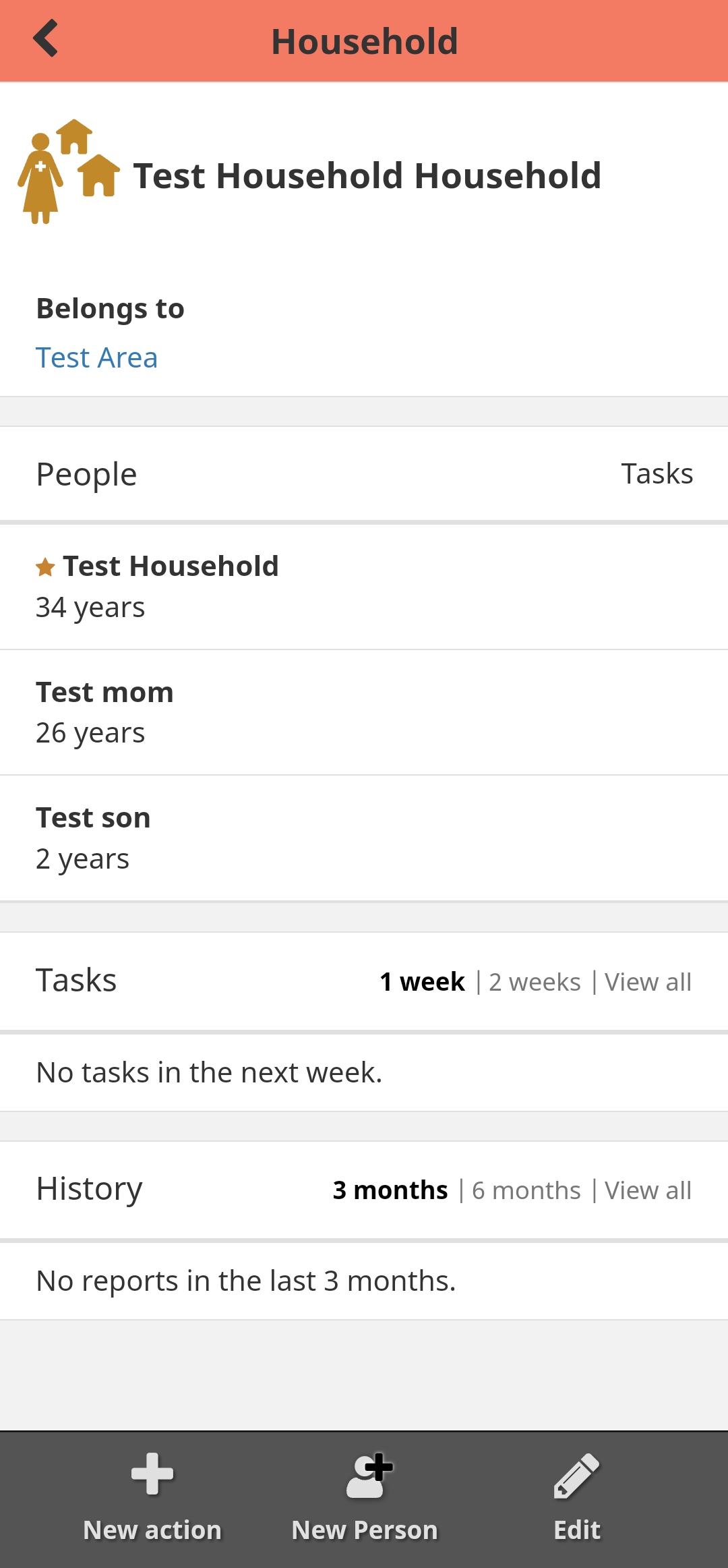
Task: Tap the New action label
Action: pos(152,1530)
